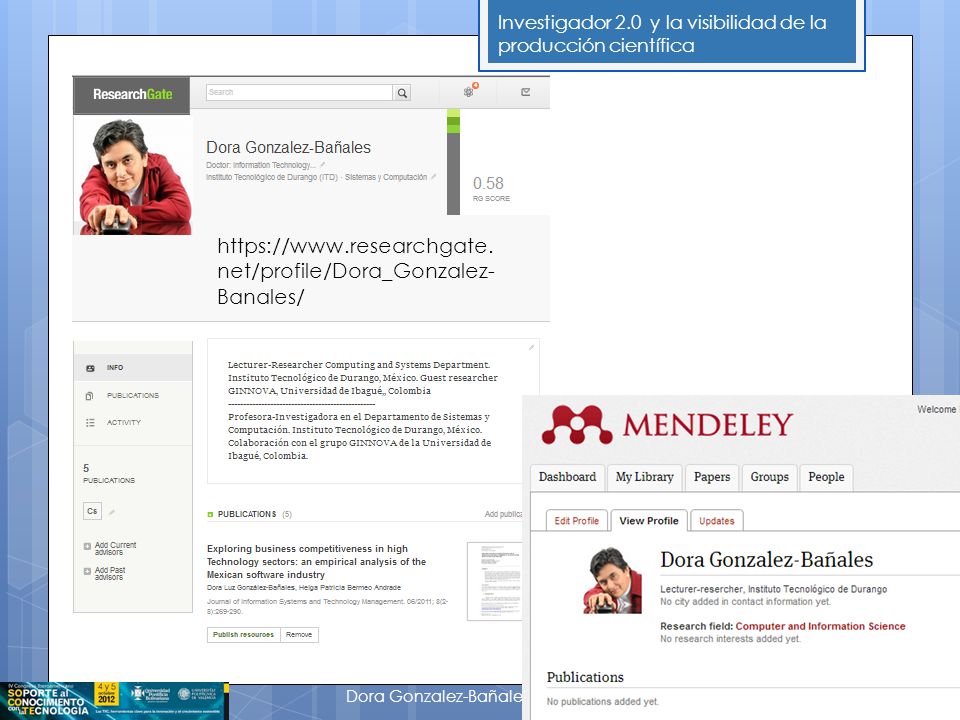The width and height of the screenshot is (960, 720).
Task: Open the Mendeley Papers tab
Action: click(712, 477)
